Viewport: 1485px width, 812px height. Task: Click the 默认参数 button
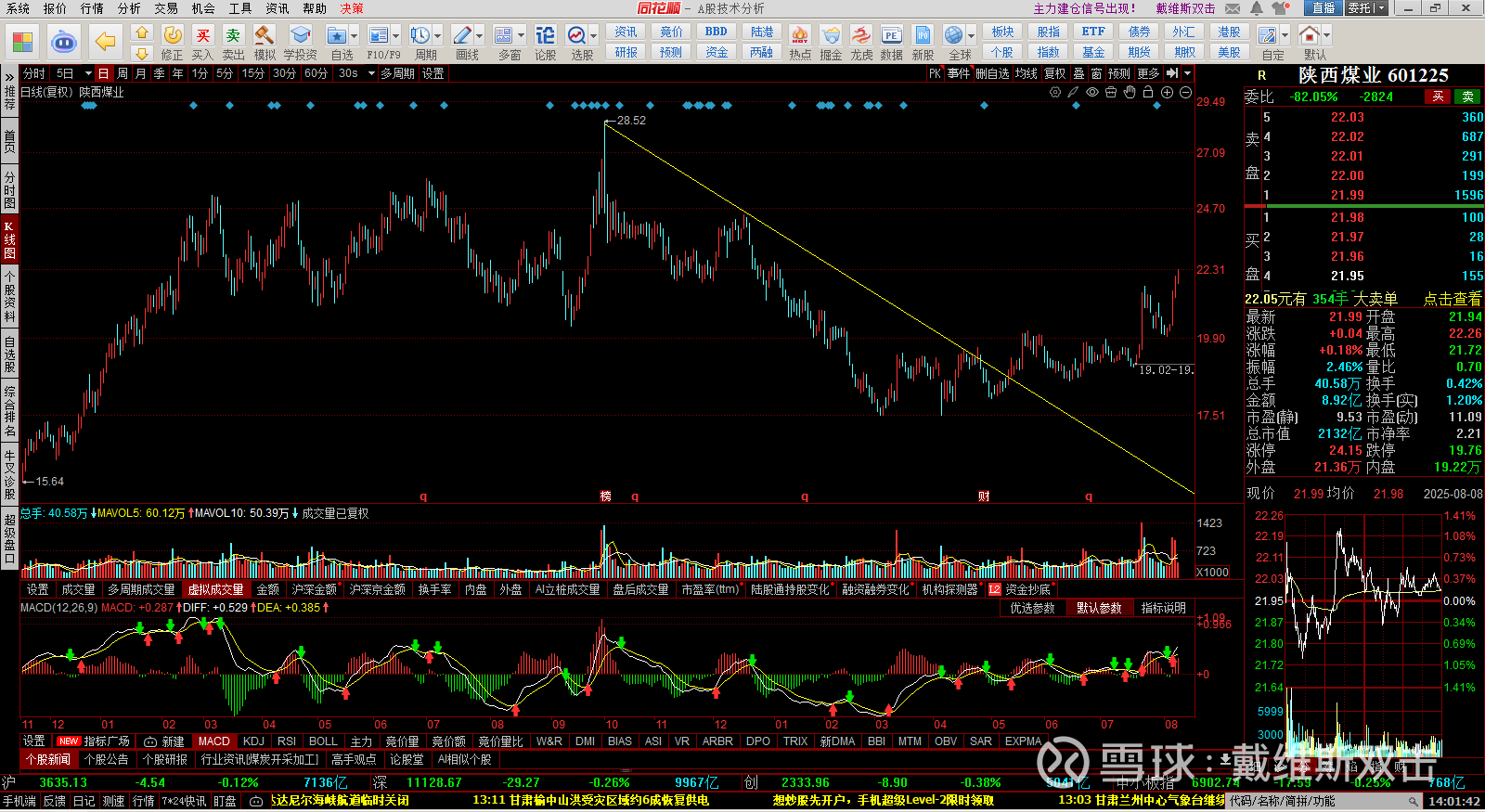tap(1099, 608)
